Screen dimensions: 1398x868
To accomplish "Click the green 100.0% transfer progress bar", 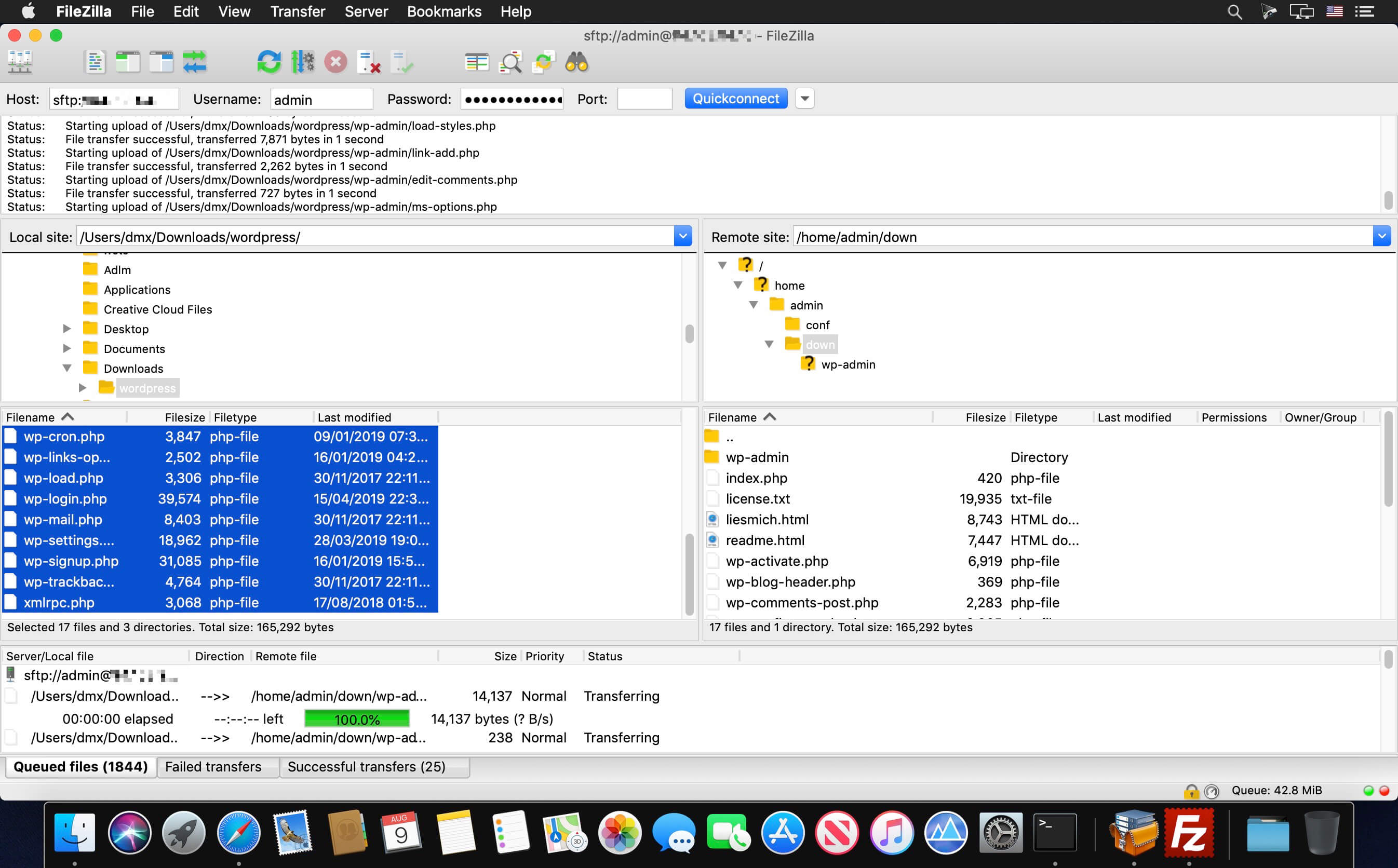I will click(357, 718).
